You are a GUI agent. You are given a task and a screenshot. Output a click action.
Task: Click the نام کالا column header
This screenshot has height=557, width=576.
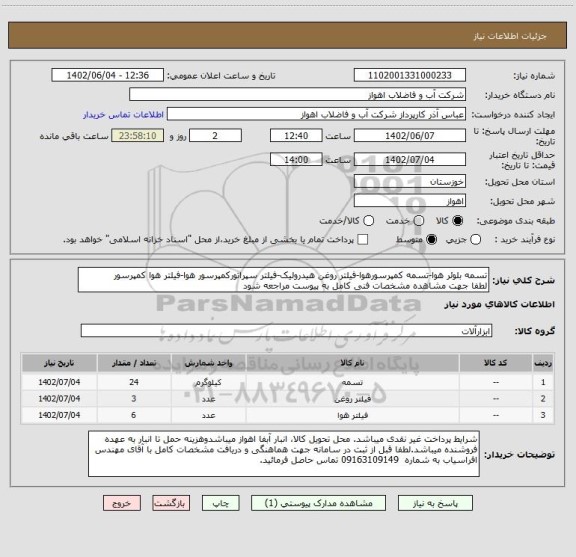click(x=352, y=363)
